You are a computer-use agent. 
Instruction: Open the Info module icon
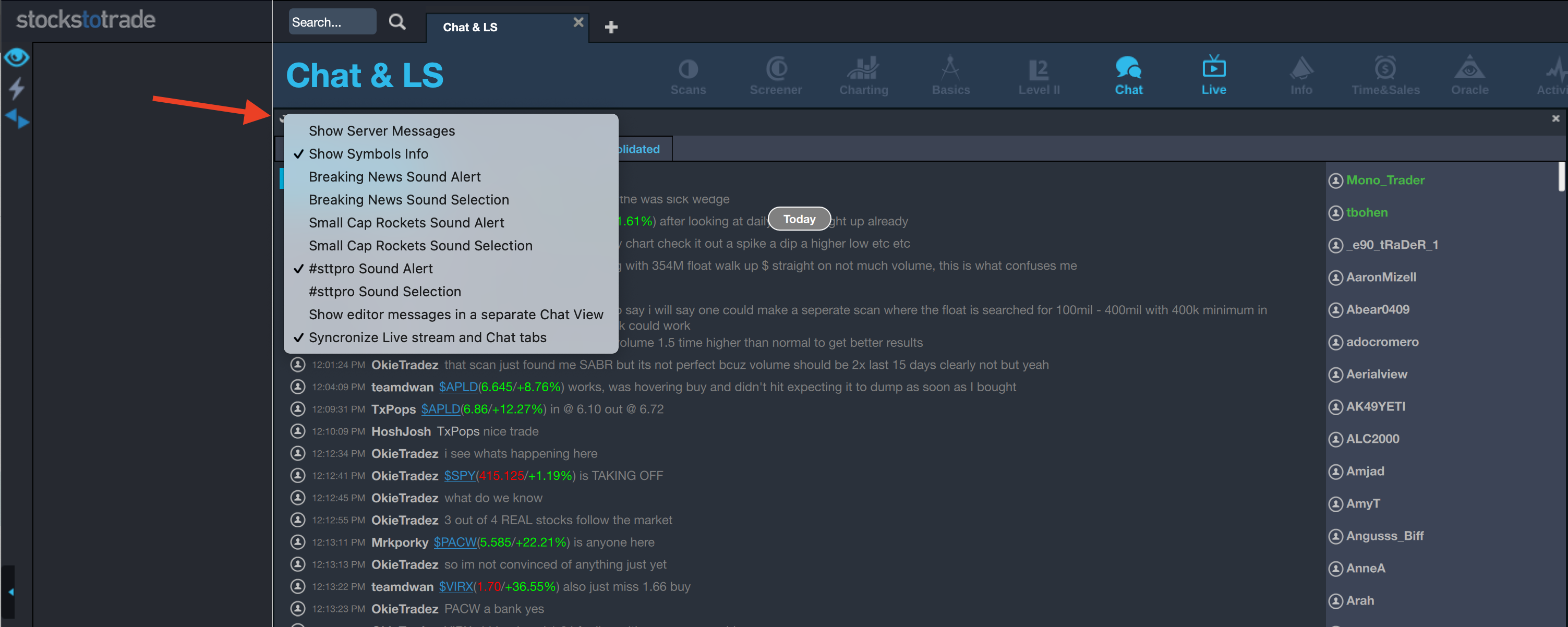(1301, 76)
